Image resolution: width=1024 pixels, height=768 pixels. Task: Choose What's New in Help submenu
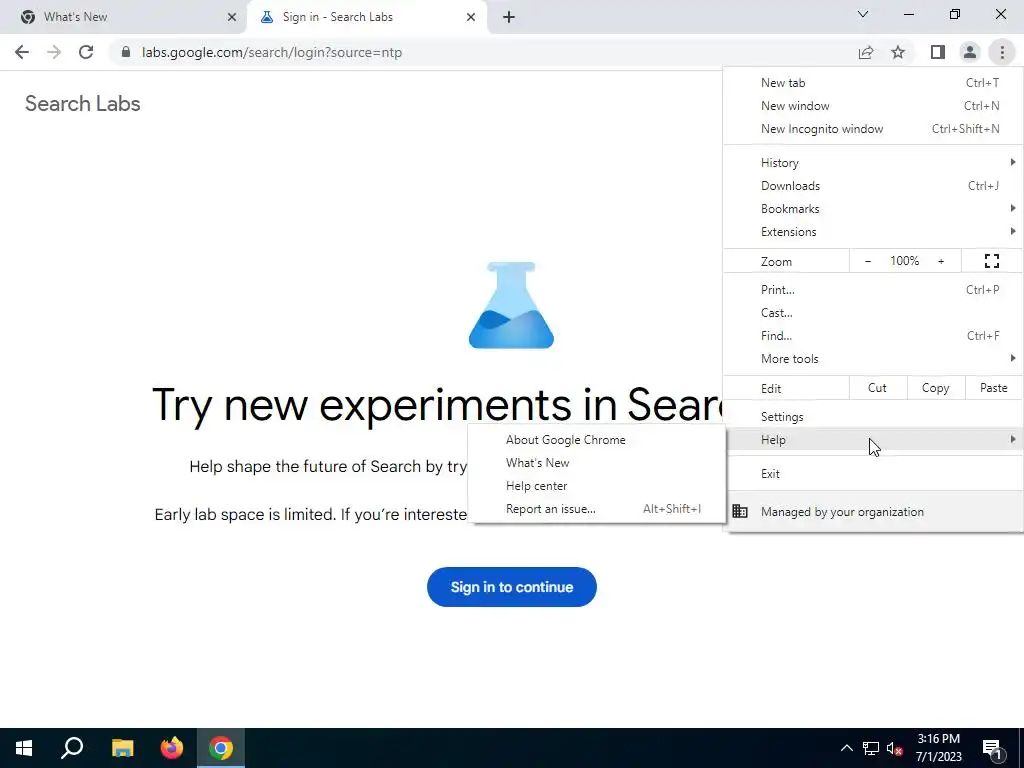tap(597, 462)
